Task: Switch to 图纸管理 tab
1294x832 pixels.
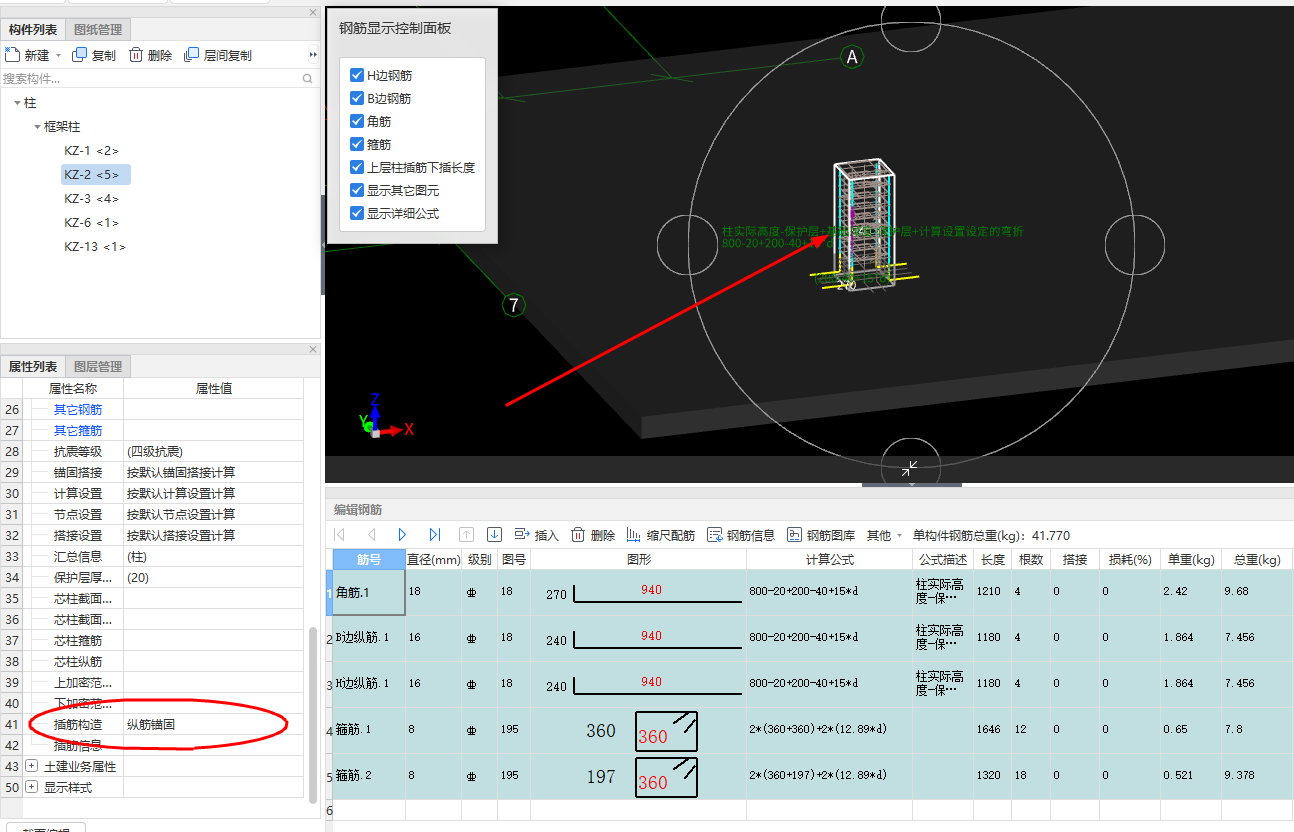Action: coord(98,30)
